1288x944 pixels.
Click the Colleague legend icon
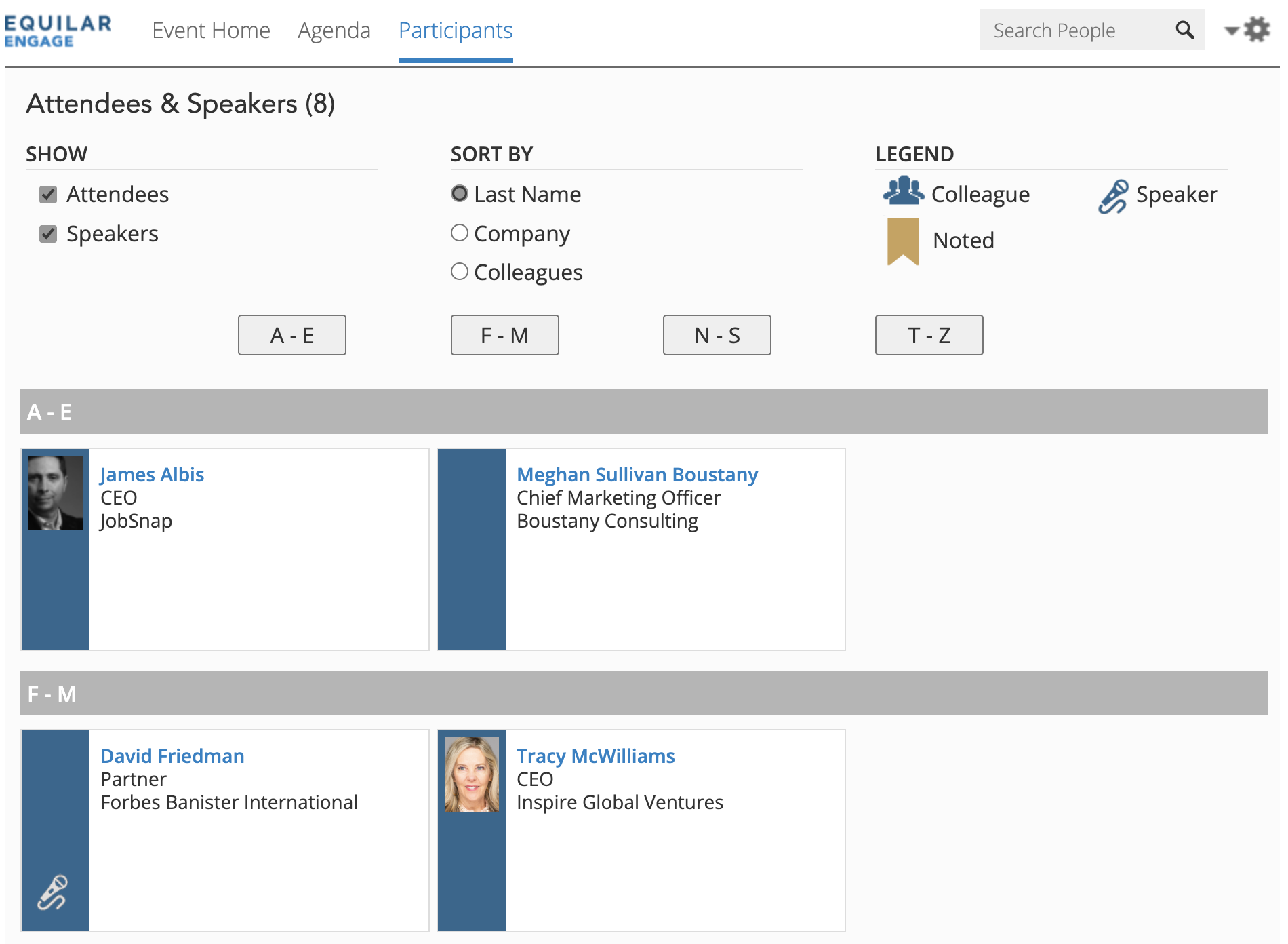(904, 191)
